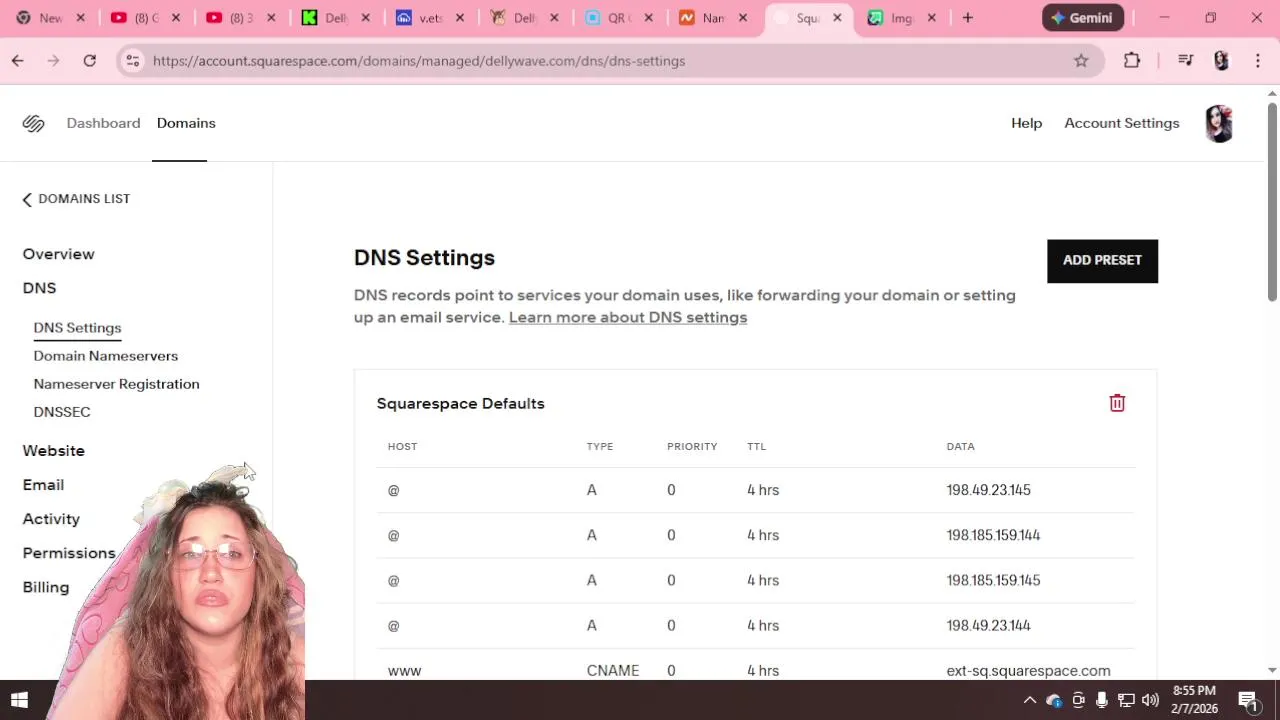This screenshot has width=1280, height=720.
Task: Click the Squarespace logo icon
Action: click(33, 123)
